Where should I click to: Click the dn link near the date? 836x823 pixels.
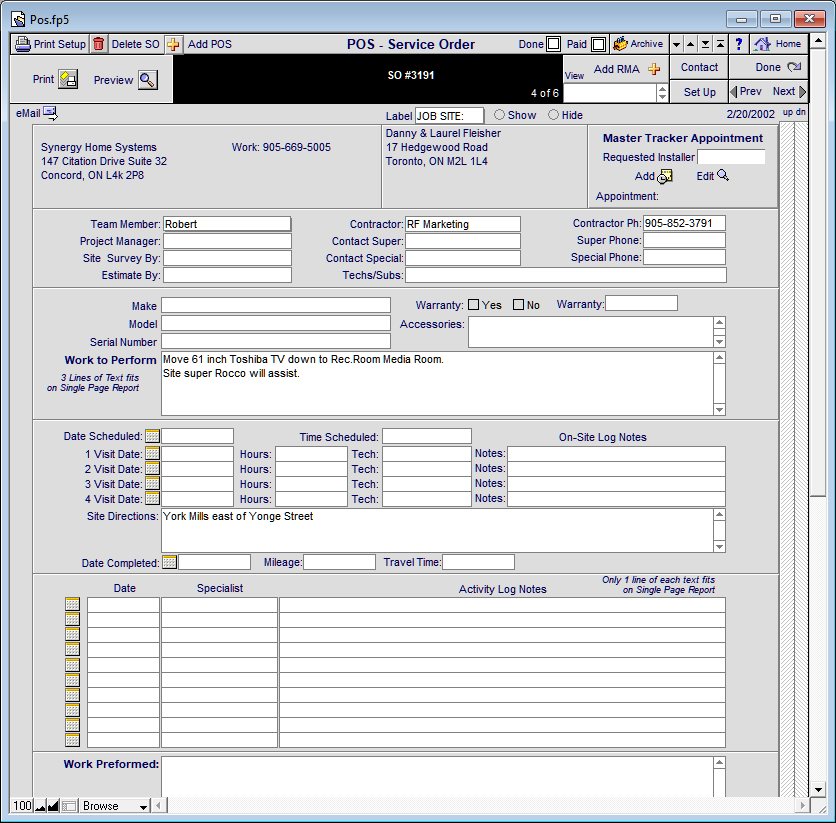coord(800,112)
